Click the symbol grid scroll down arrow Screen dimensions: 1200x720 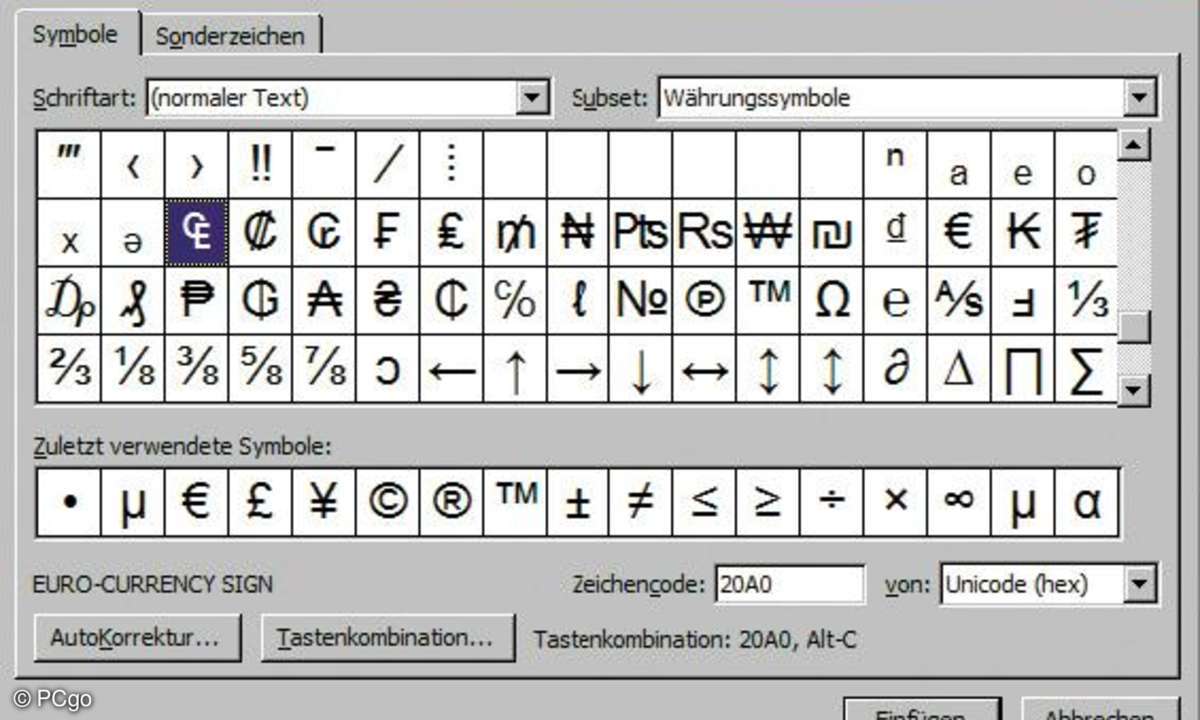[1134, 389]
